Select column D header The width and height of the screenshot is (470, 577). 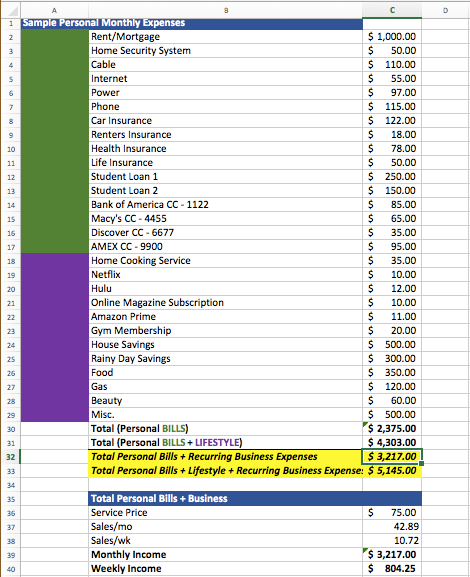pos(446,10)
